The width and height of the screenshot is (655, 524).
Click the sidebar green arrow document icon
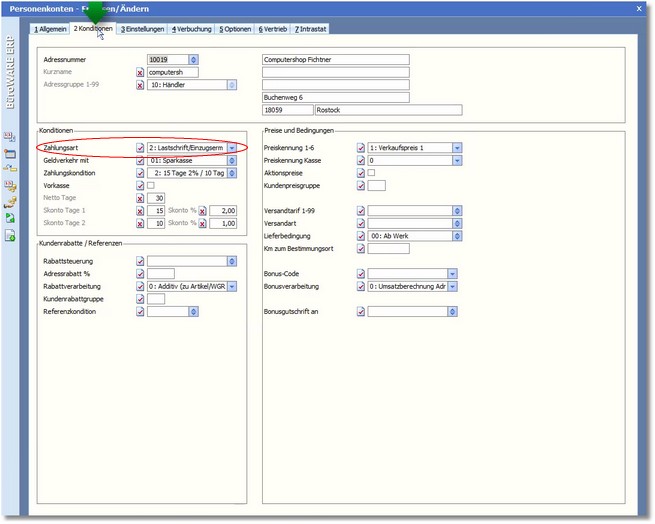coord(10,217)
